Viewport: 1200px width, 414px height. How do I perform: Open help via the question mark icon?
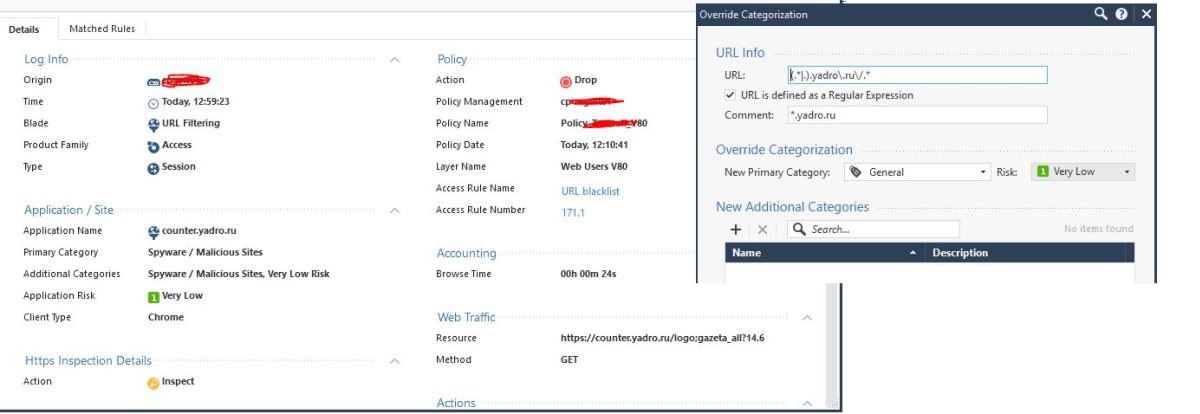(x=1122, y=14)
